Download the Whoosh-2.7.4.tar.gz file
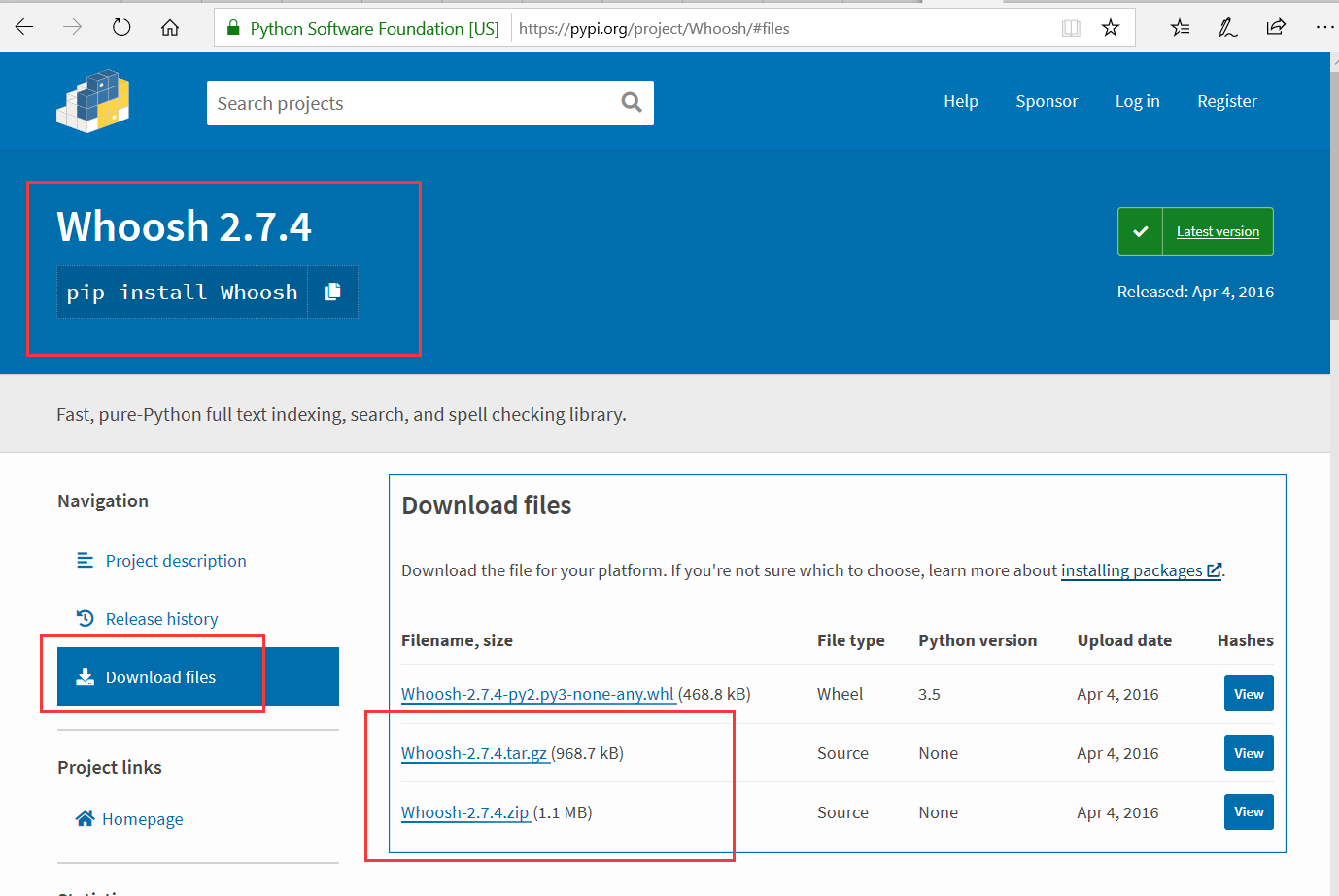The height and width of the screenshot is (896, 1339). click(475, 753)
